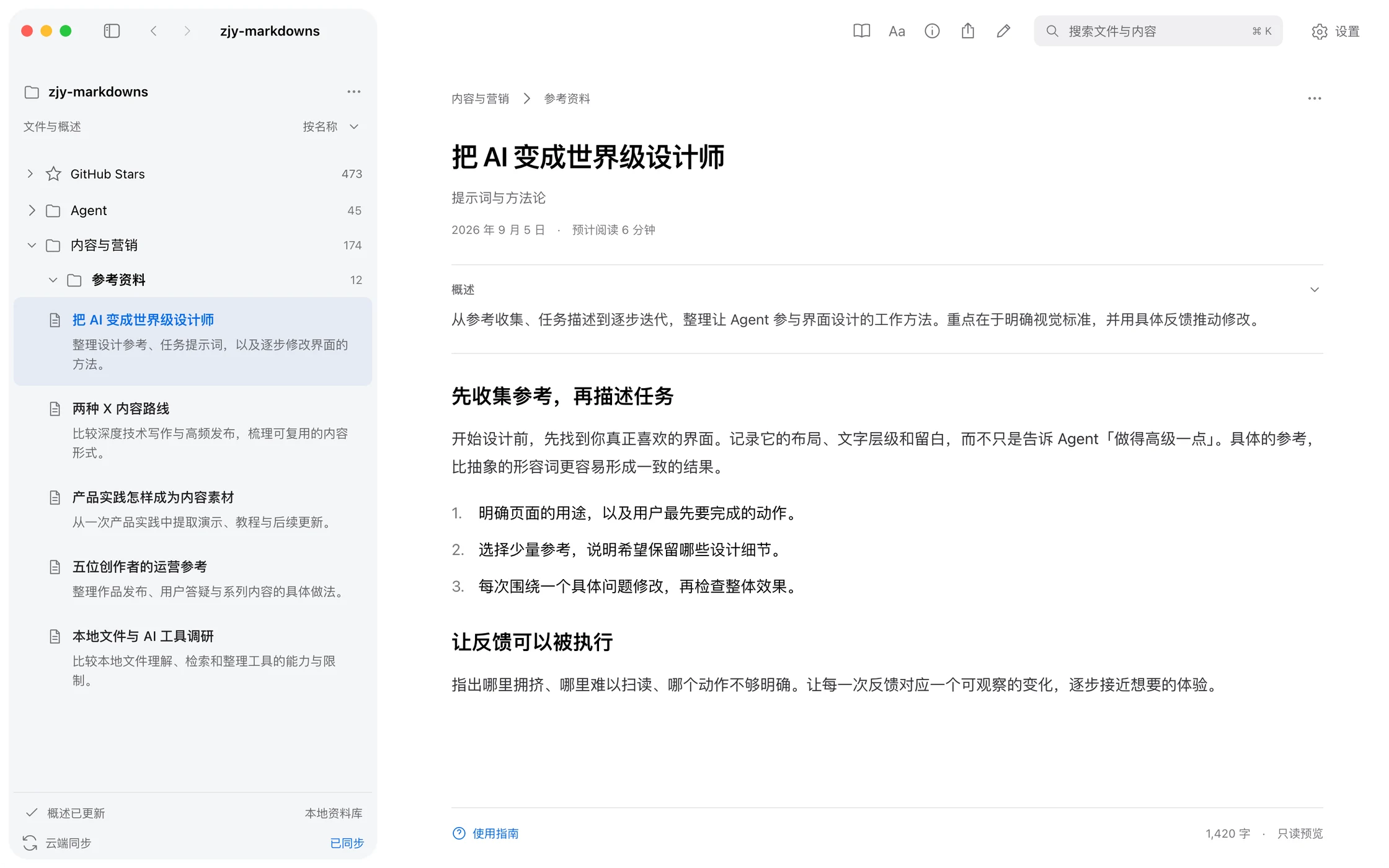Click the 使用指南 help icon

459,833
